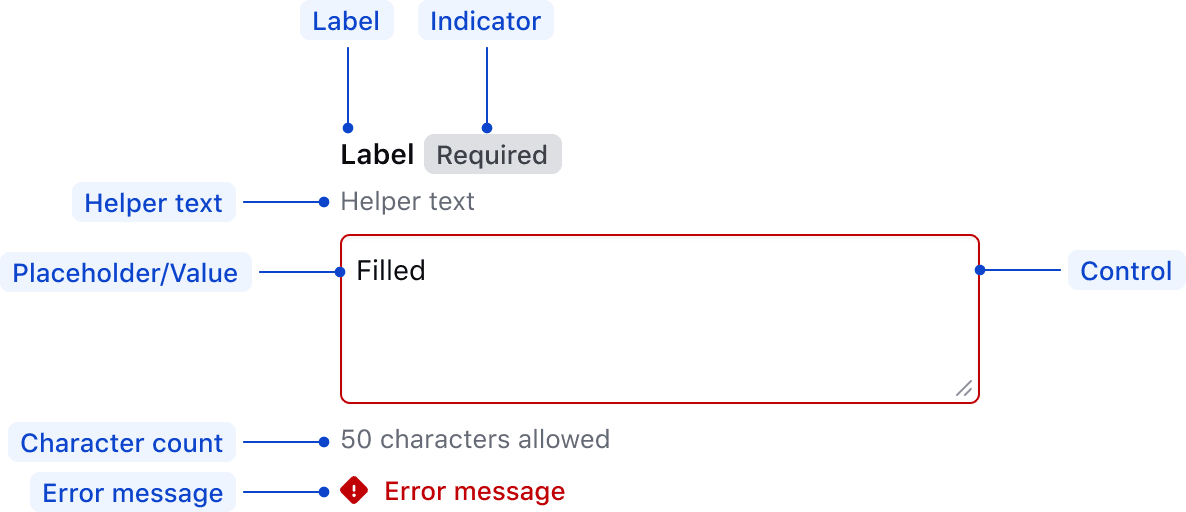Viewport: 1186px width, 512px height.
Task: Select the Indicator annotation tag
Action: 485,21
